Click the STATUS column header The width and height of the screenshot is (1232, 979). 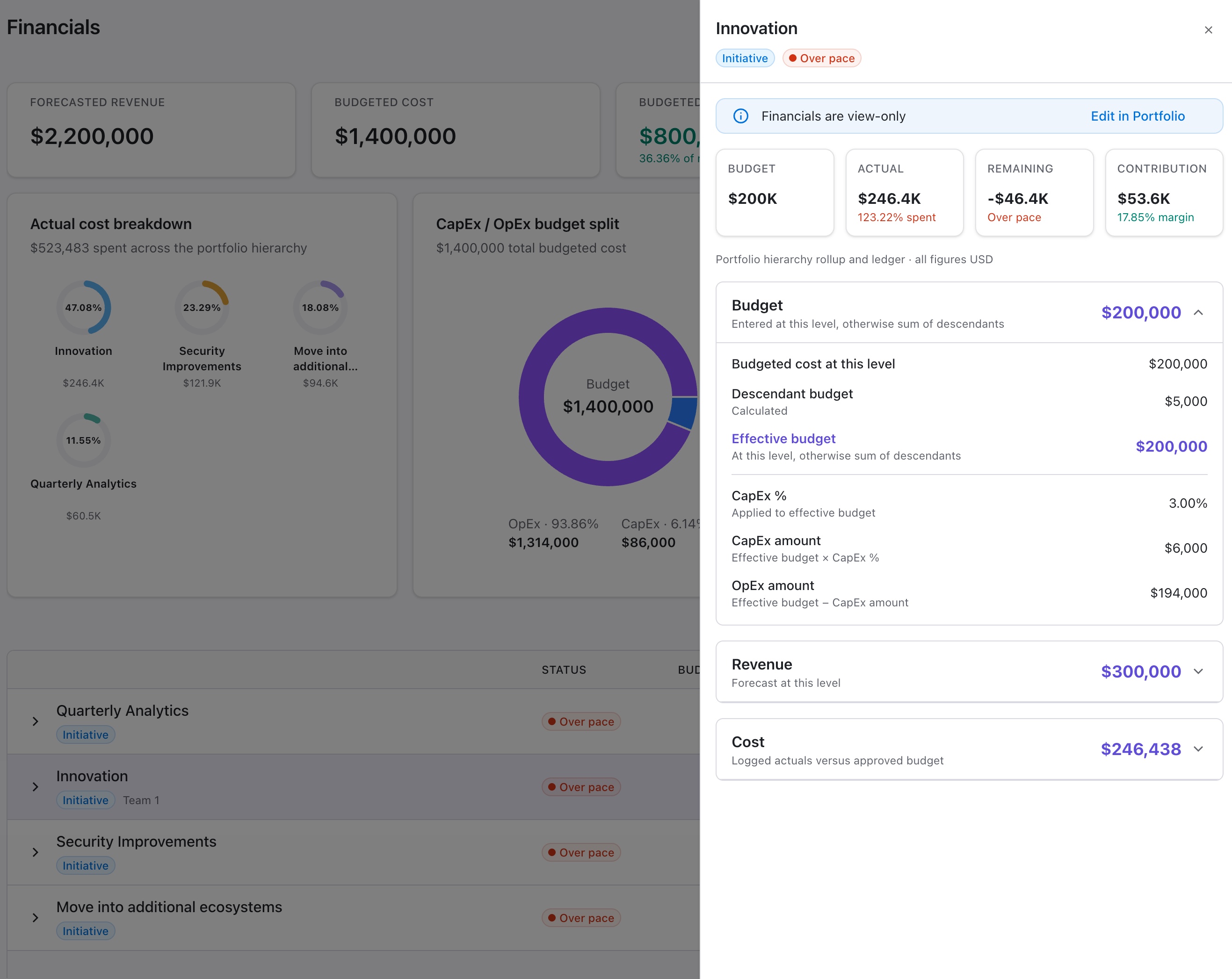pyautogui.click(x=564, y=669)
